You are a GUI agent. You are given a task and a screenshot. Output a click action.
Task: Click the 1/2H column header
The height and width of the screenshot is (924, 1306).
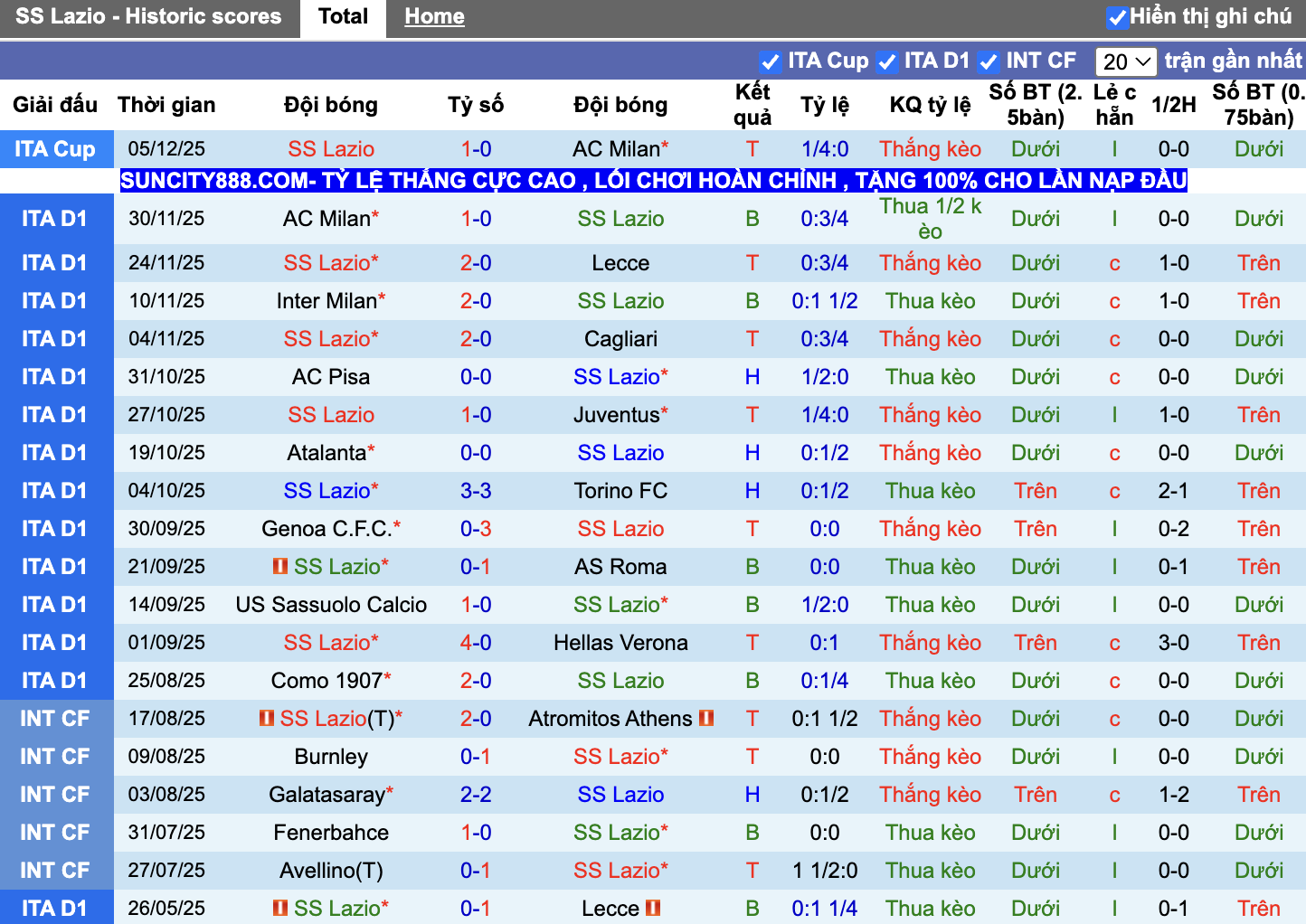[x=1174, y=105]
